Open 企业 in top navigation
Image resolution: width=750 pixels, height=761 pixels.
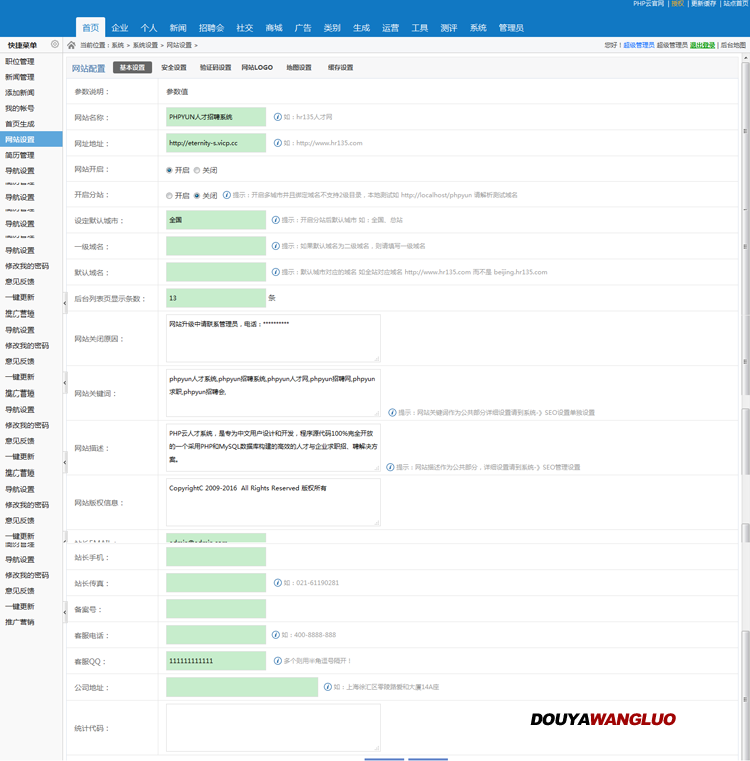[x=120, y=28]
